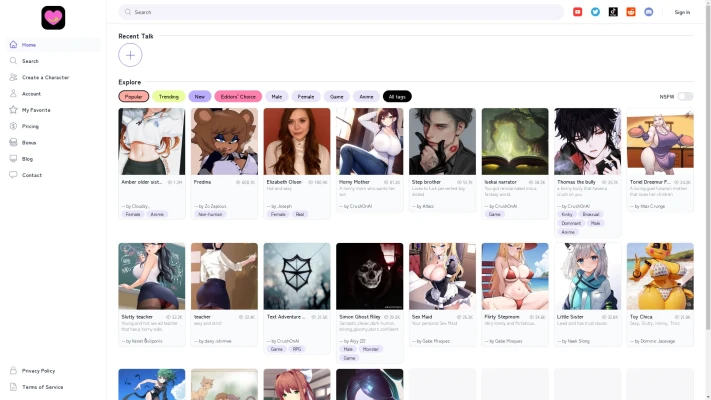Open the Fredina character thumbnail
The image size is (711, 400).
coord(224,141)
